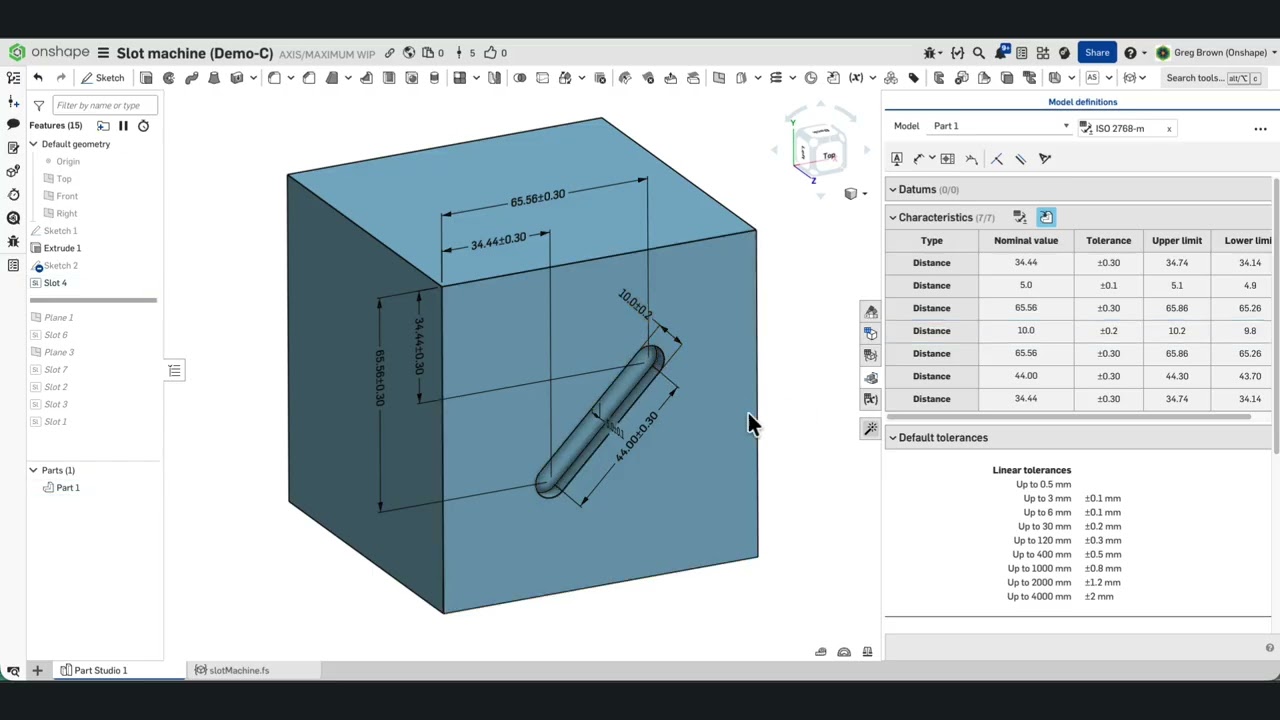Select the Slot 4 feature
This screenshot has width=1280, height=720.
pyautogui.click(x=55, y=283)
